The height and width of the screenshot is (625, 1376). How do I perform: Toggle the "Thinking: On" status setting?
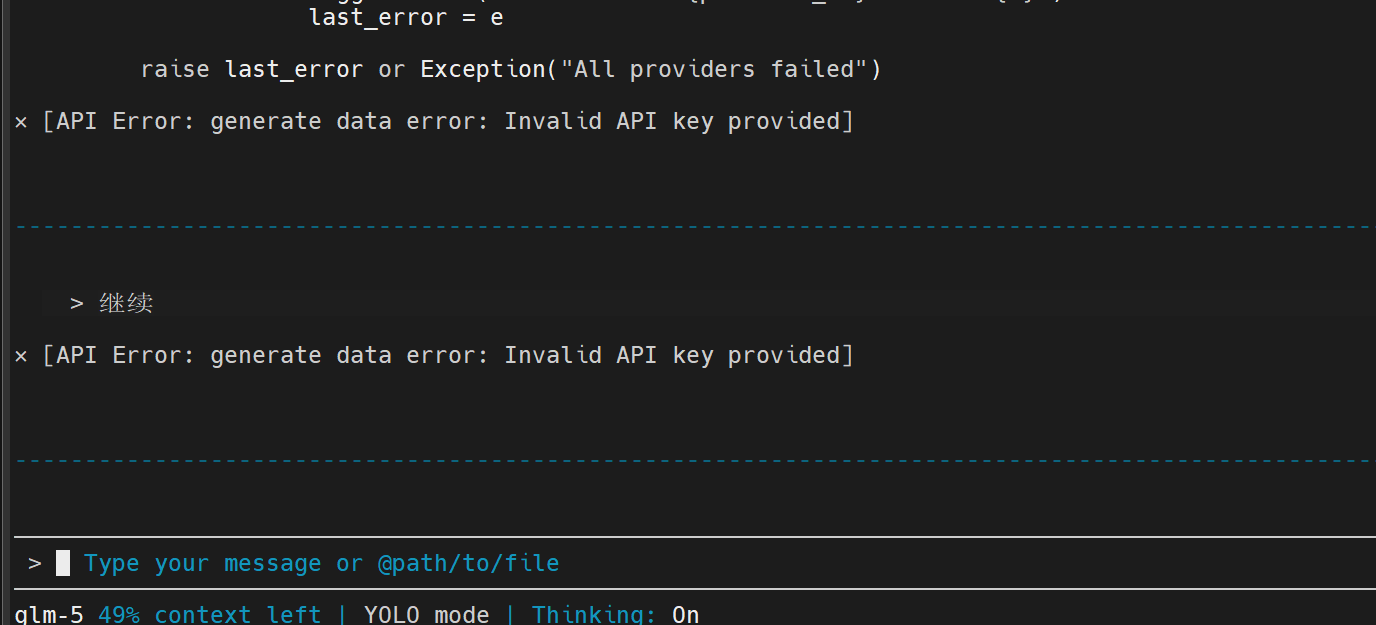[x=615, y=614]
